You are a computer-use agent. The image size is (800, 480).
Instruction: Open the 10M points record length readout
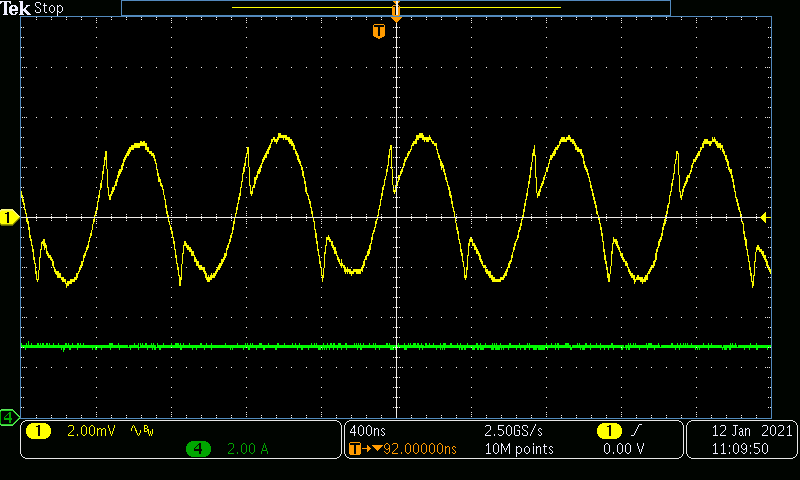coord(518,450)
